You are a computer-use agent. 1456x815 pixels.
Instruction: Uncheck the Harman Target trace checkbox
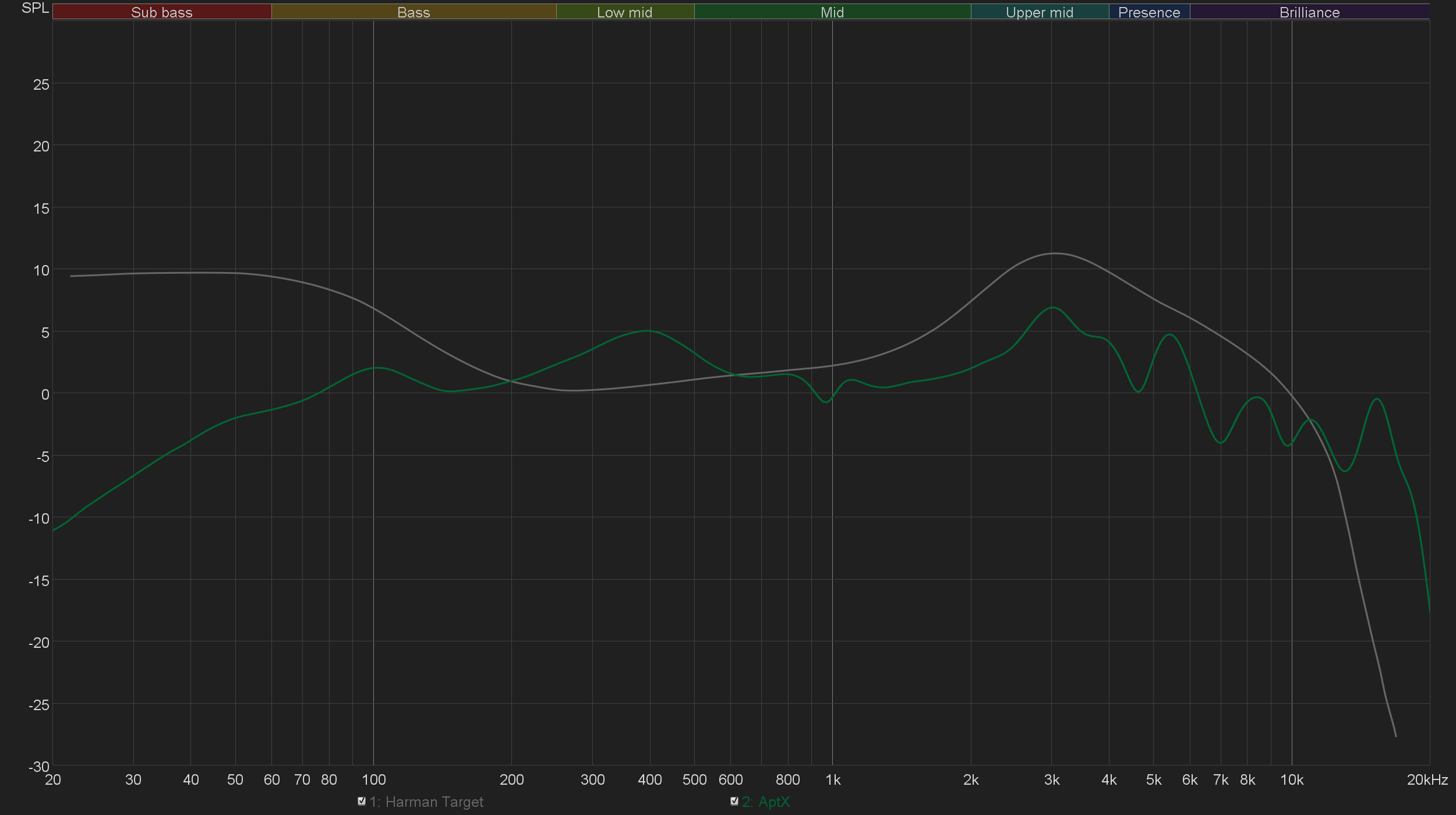pos(362,801)
